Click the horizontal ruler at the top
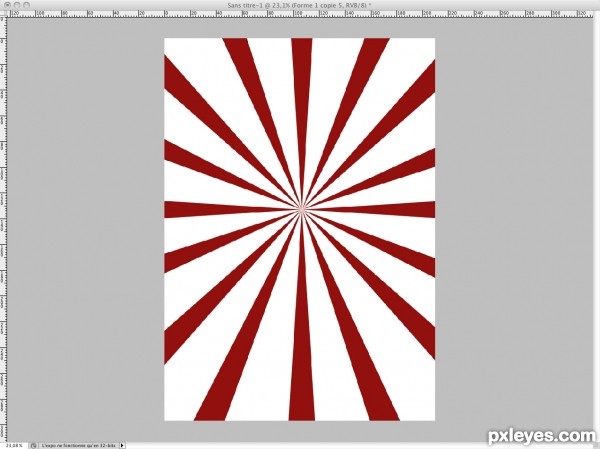The height and width of the screenshot is (449, 600). [x=302, y=14]
